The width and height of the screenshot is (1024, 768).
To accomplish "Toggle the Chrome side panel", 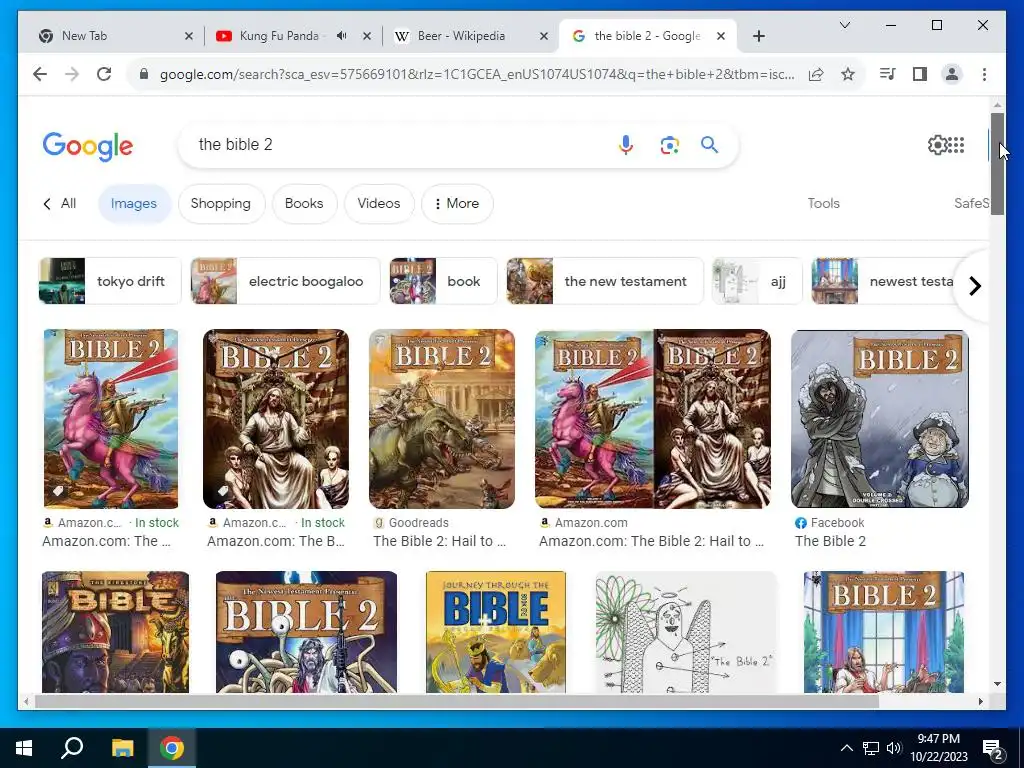I will click(920, 74).
